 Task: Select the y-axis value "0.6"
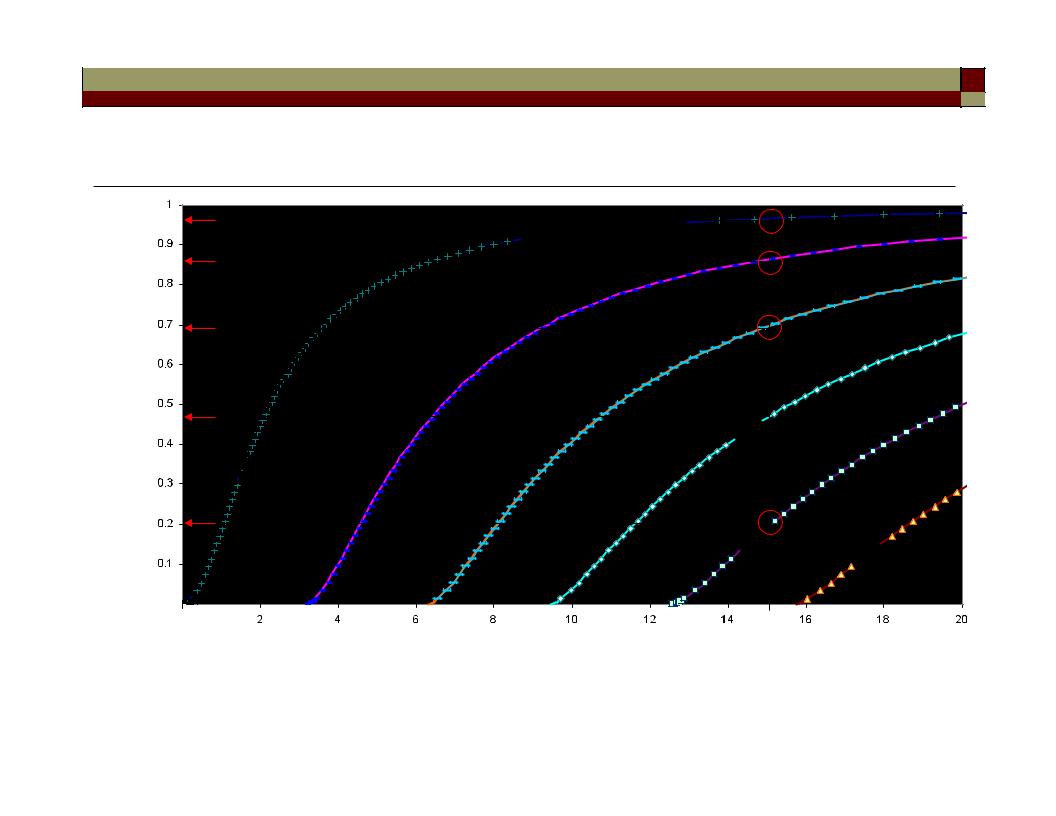pyautogui.click(x=166, y=364)
